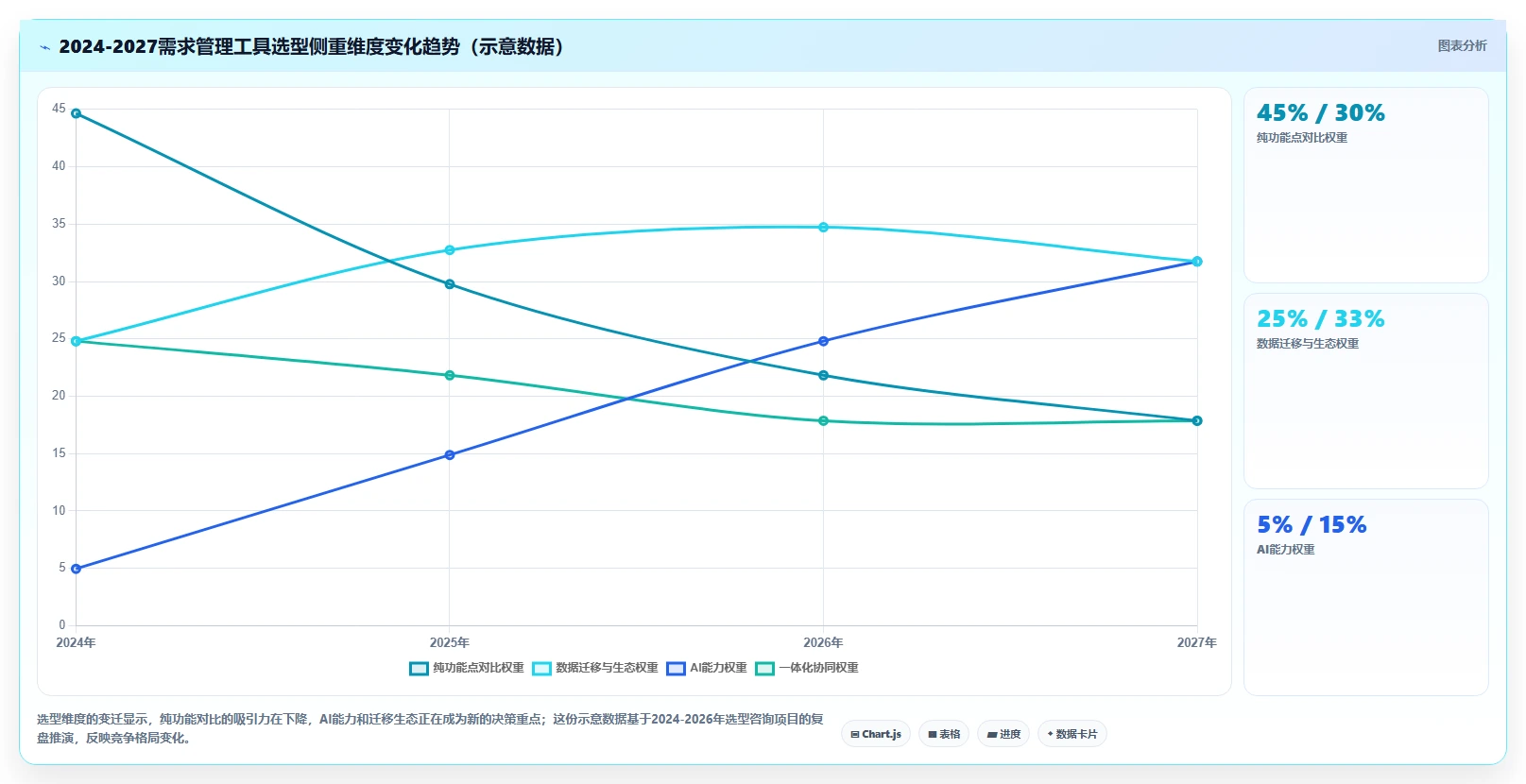Viewport: 1526px width, 784px height.
Task: Click the 2025年 数据迁移与生态权重 point at 33
Action: (x=450, y=250)
